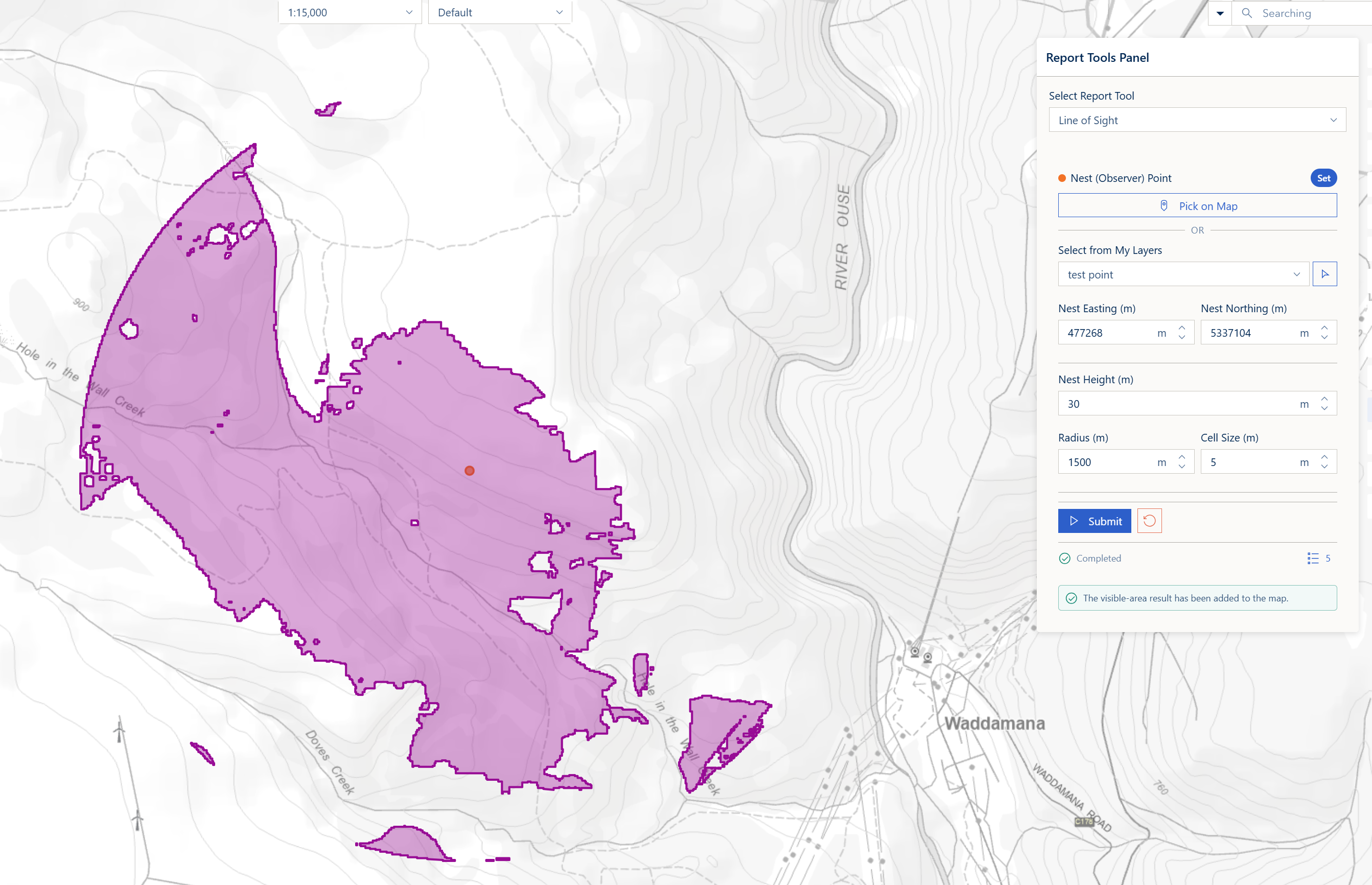This screenshot has height=885, width=1372.
Task: Decrease the Cell Size with the down arrow
Action: point(1324,467)
